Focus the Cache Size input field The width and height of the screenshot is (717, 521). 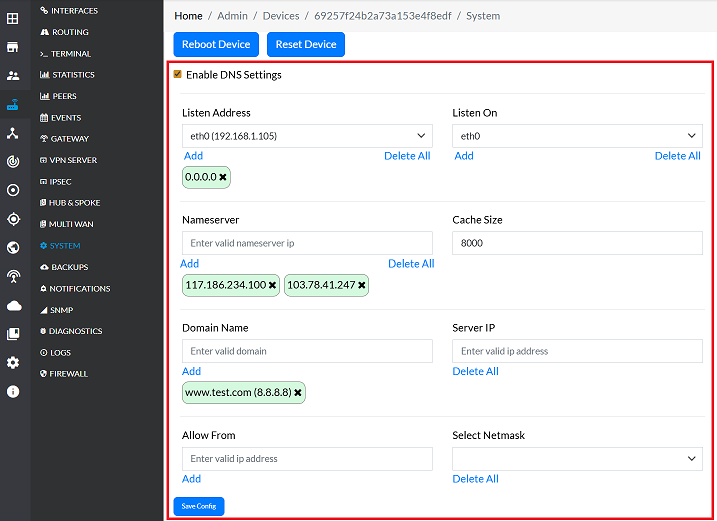(577, 243)
